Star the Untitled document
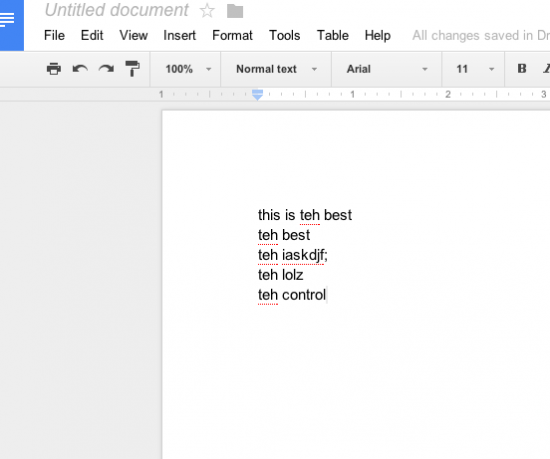The image size is (550, 459). pyautogui.click(x=207, y=11)
